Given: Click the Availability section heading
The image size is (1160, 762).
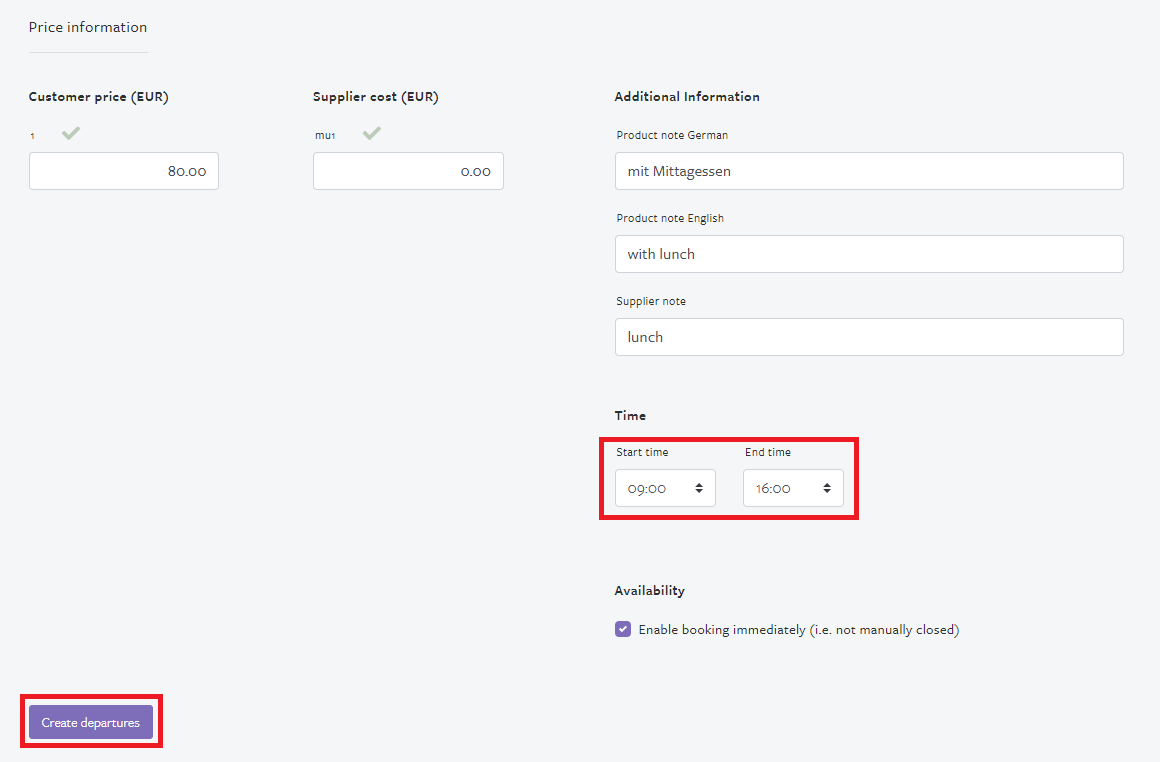Looking at the screenshot, I should [650, 590].
